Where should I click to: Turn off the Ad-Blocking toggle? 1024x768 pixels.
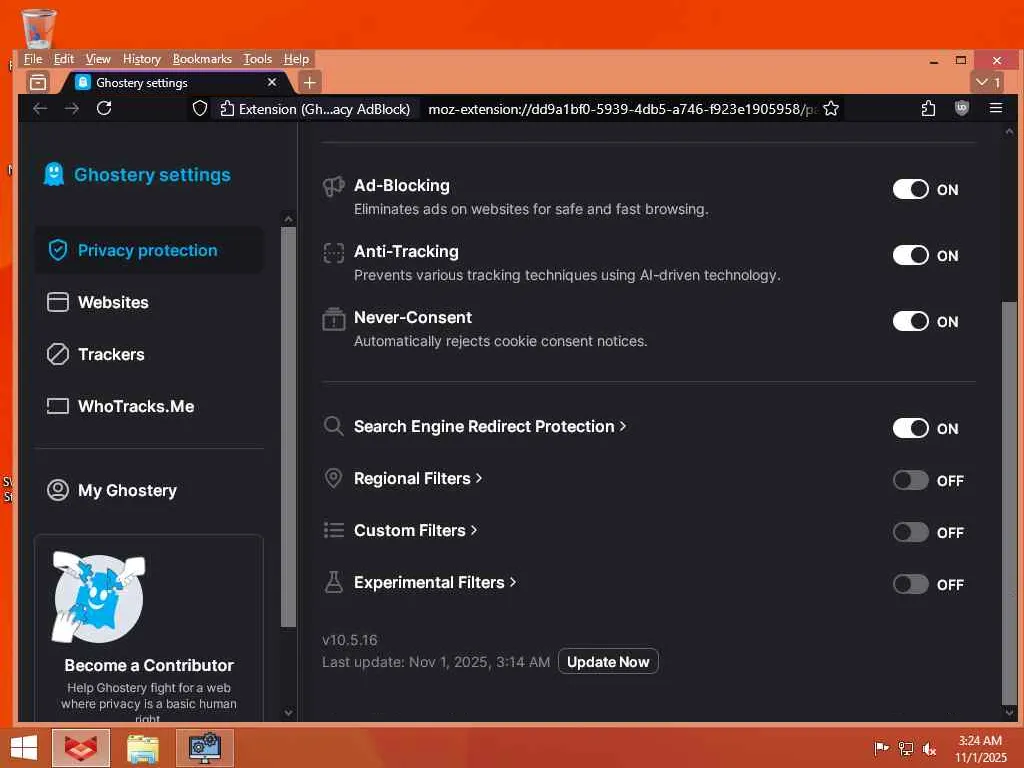[910, 189]
